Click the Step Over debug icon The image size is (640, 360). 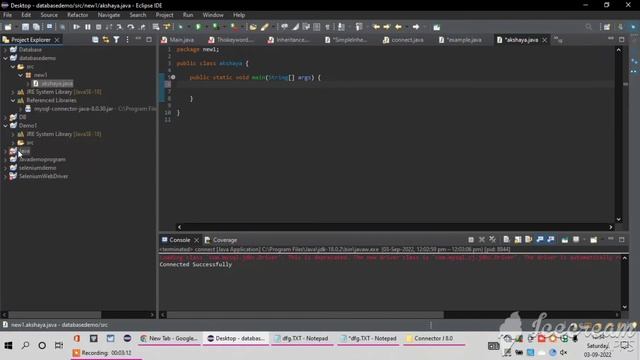click(x=131, y=27)
